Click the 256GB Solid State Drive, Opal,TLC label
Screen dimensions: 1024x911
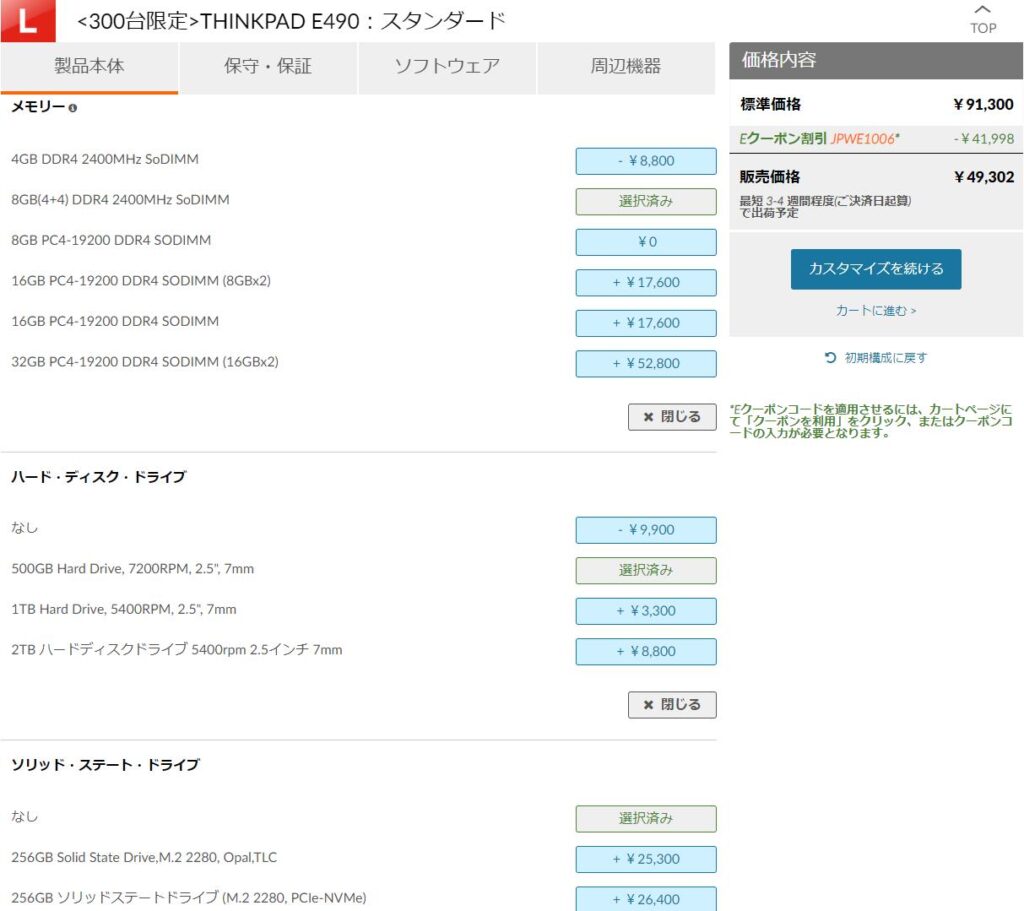click(x=144, y=857)
